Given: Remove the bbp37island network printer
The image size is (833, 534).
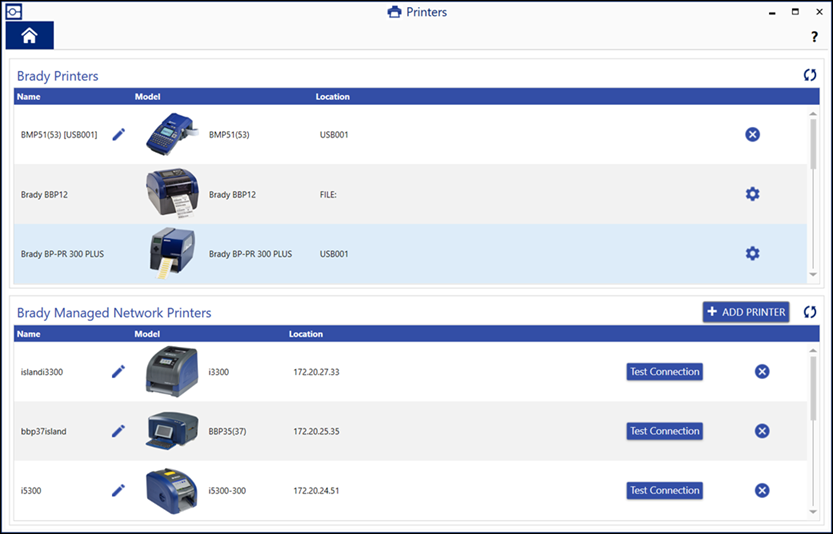Looking at the screenshot, I should pyautogui.click(x=761, y=431).
